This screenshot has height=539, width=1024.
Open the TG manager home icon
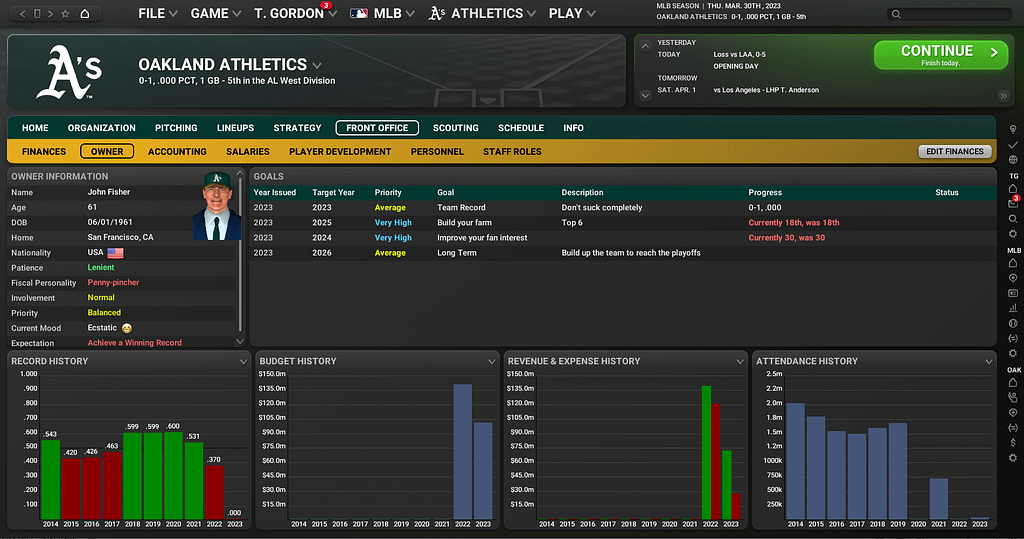1013,189
